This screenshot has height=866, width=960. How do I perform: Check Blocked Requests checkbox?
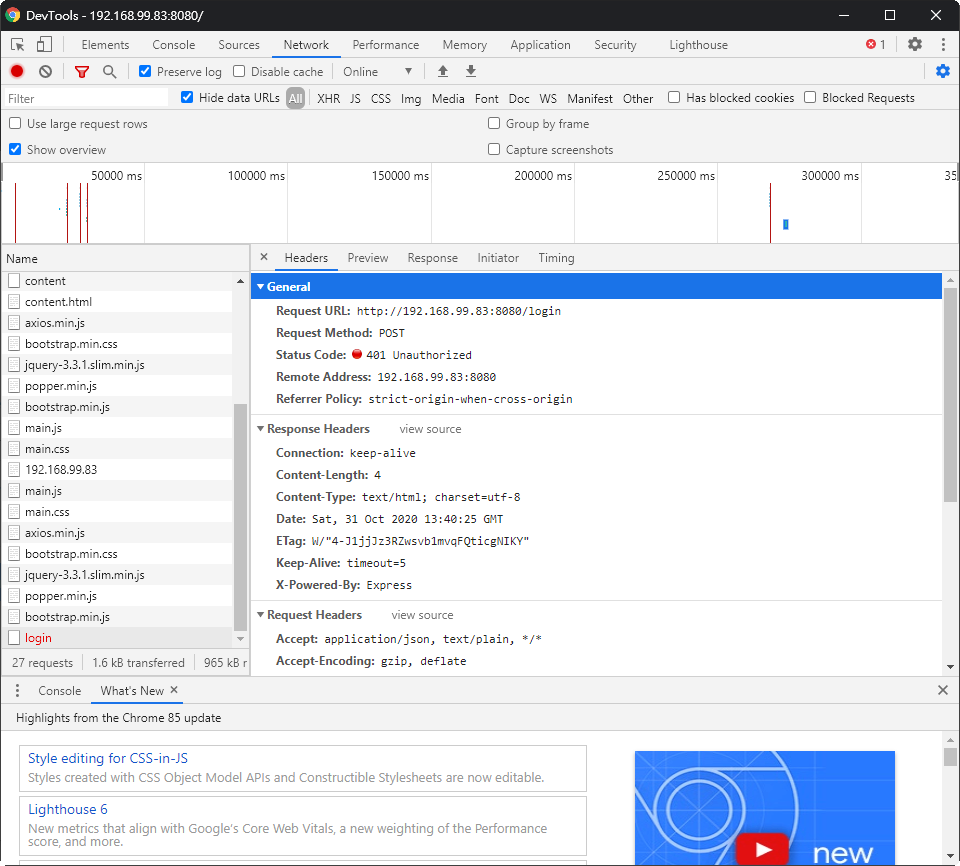810,97
